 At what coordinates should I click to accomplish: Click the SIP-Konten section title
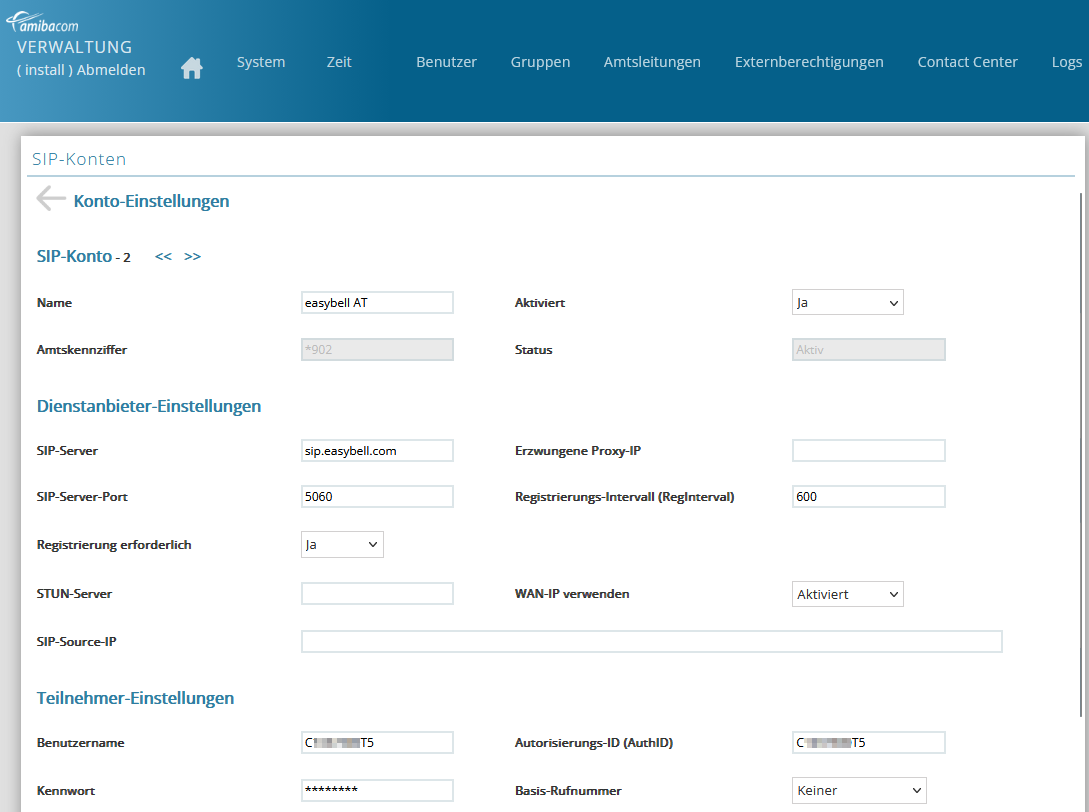click(79, 159)
